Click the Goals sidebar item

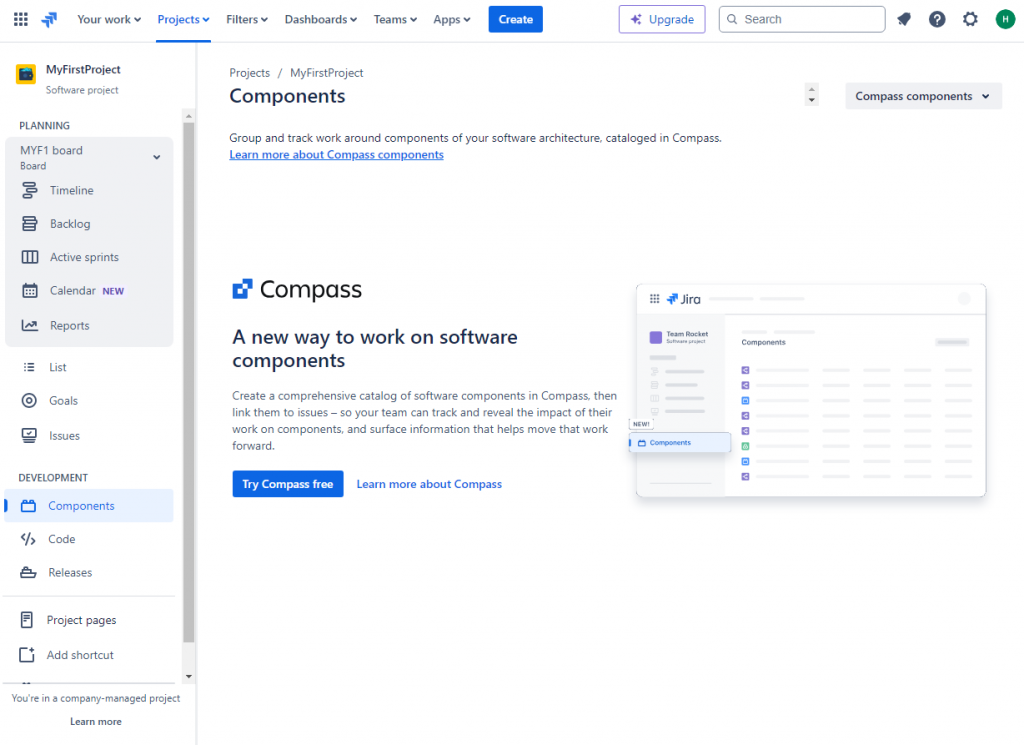coord(89,400)
